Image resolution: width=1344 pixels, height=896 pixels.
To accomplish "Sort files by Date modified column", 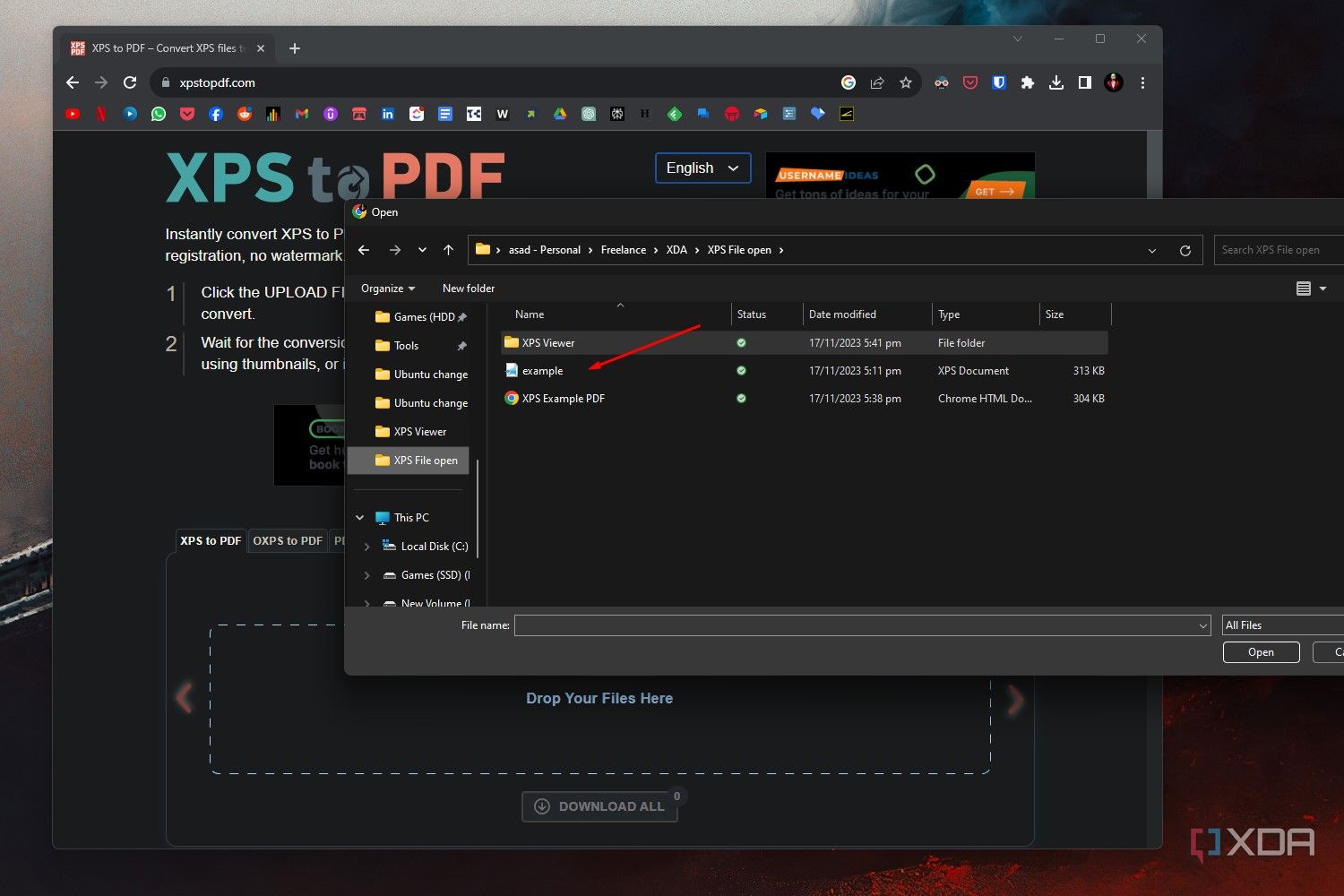I will click(x=842, y=314).
